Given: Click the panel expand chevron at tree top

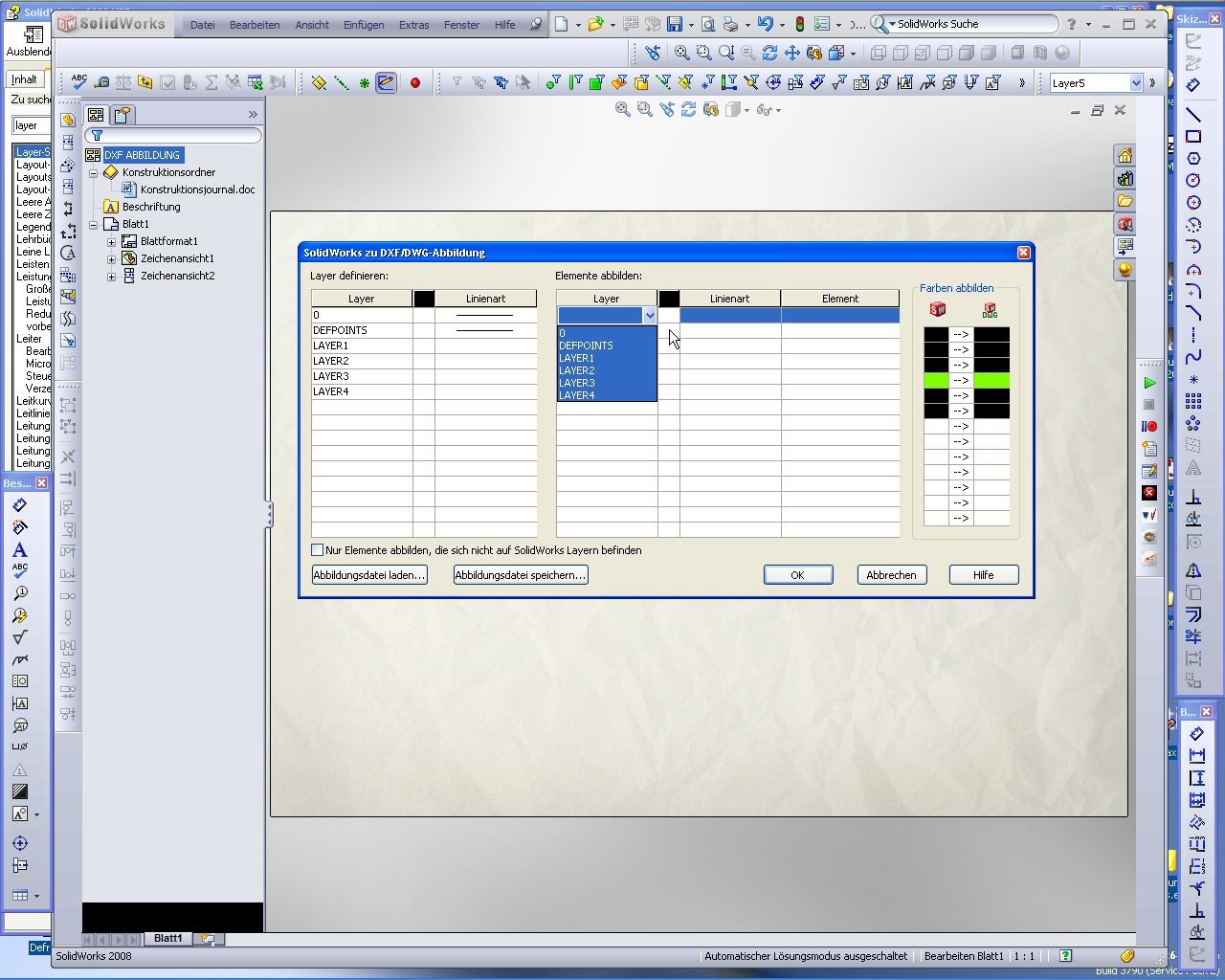Looking at the screenshot, I should pos(253,115).
